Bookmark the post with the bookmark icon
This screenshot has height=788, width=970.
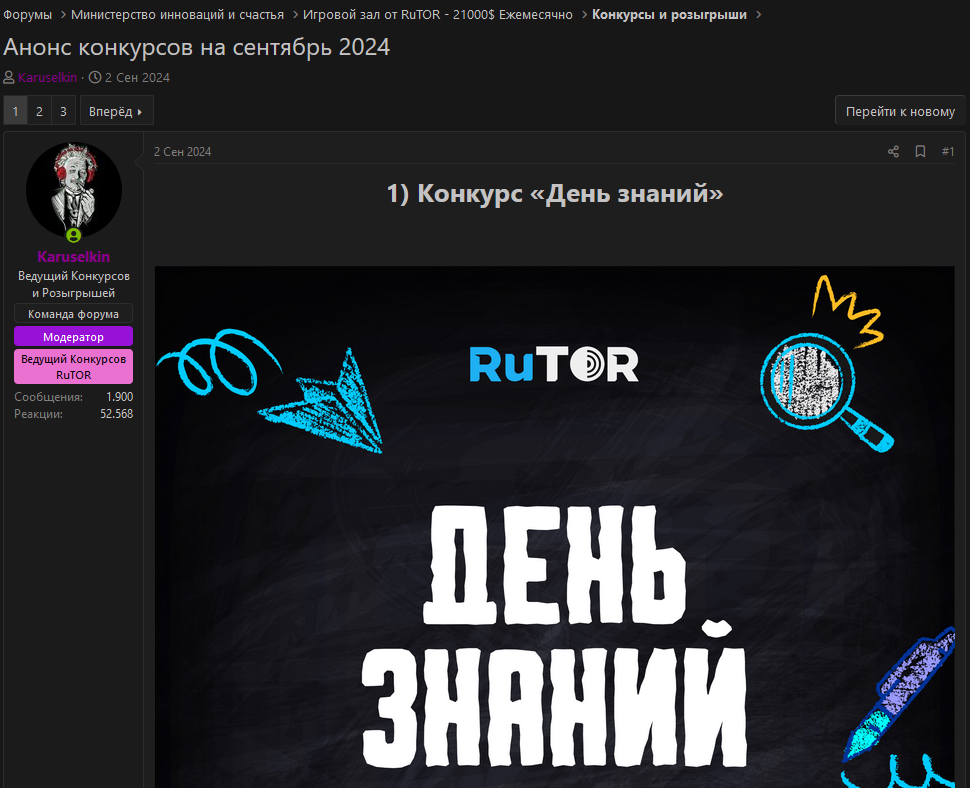coord(920,152)
